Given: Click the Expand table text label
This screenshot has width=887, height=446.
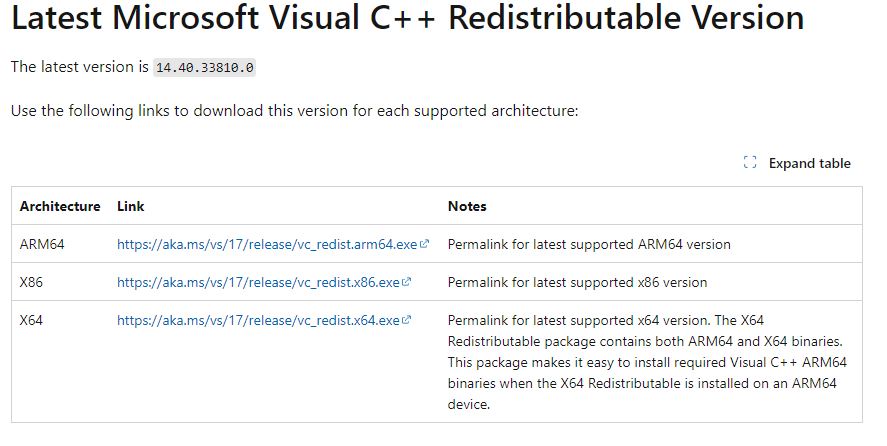Looking at the screenshot, I should pos(810,164).
